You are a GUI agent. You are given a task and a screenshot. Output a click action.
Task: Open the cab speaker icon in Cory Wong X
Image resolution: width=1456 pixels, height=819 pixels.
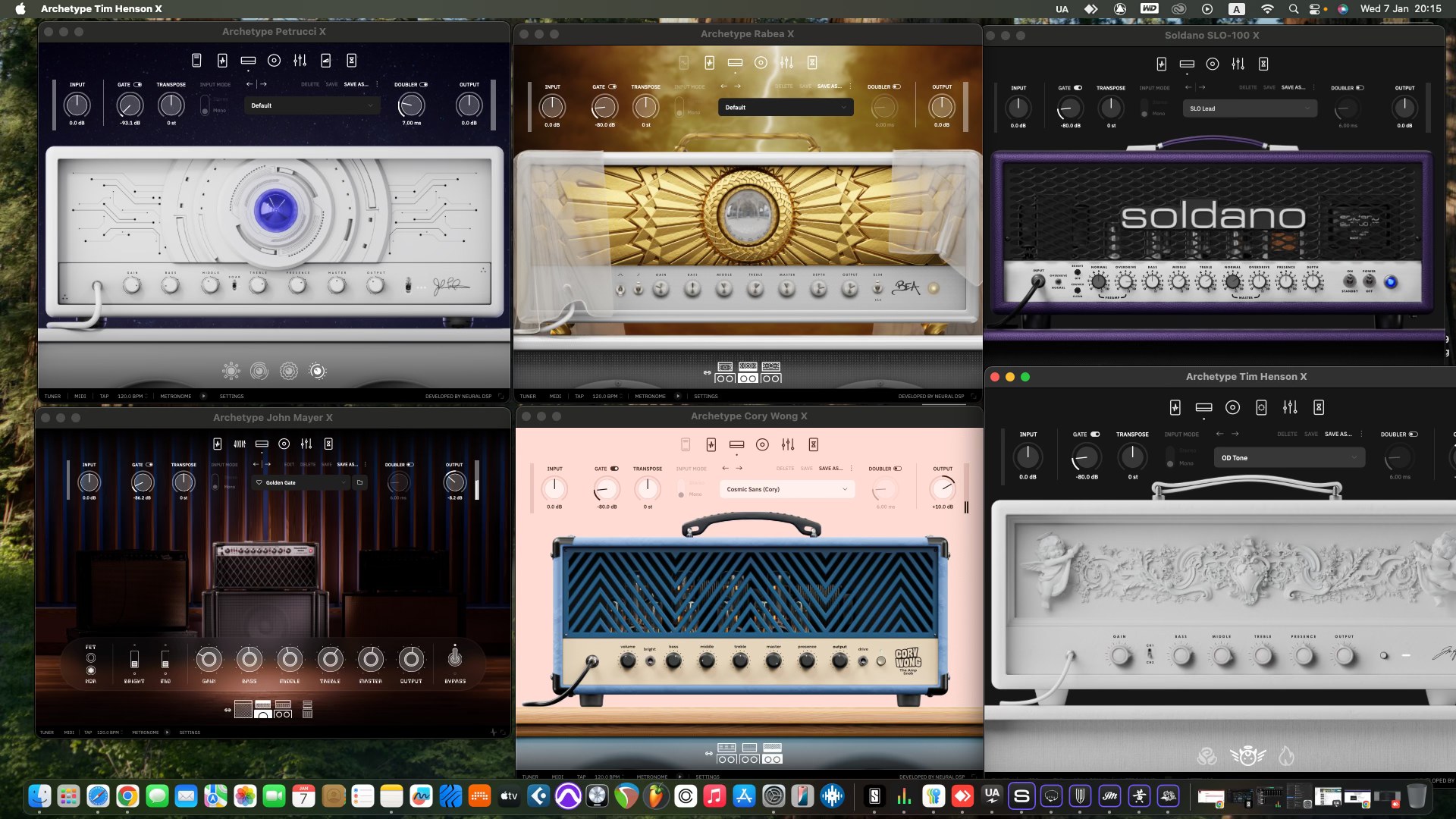tap(763, 445)
